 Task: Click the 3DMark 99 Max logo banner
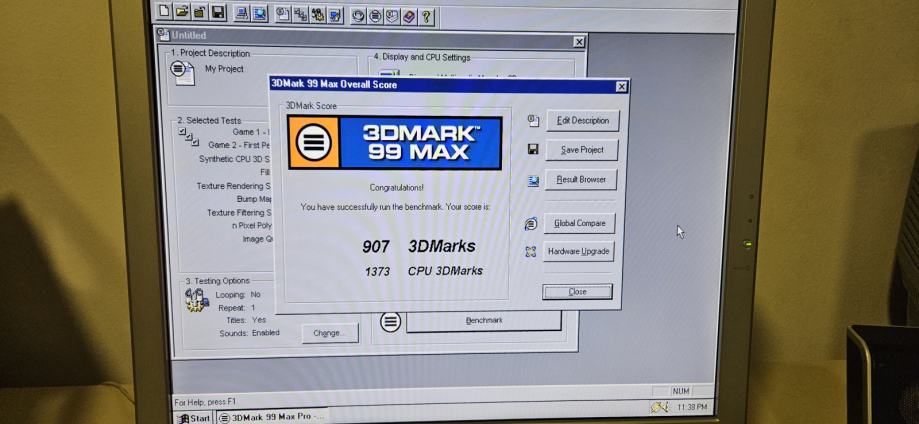click(x=394, y=143)
